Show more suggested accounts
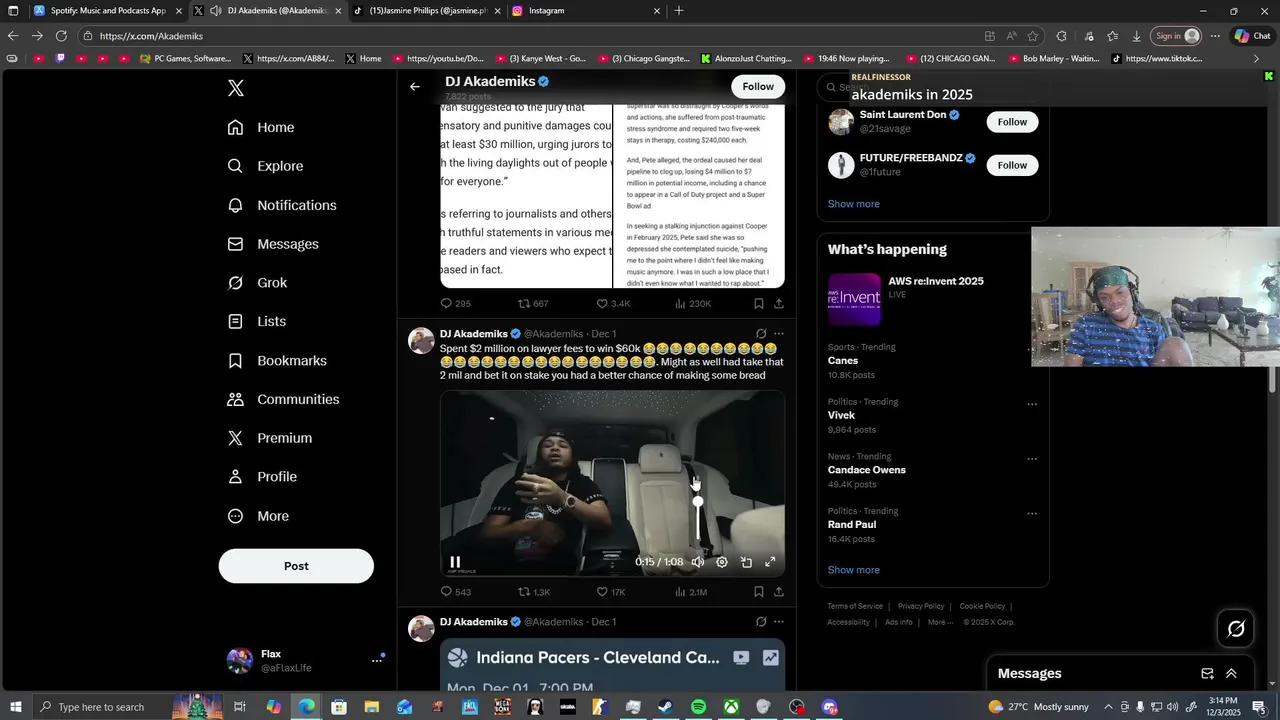 point(853,204)
